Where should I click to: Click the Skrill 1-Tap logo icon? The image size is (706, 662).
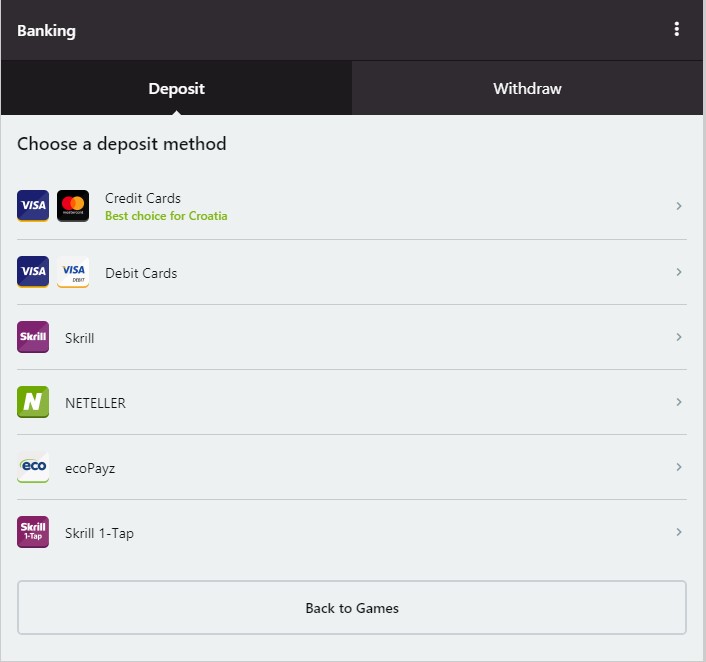(33, 532)
